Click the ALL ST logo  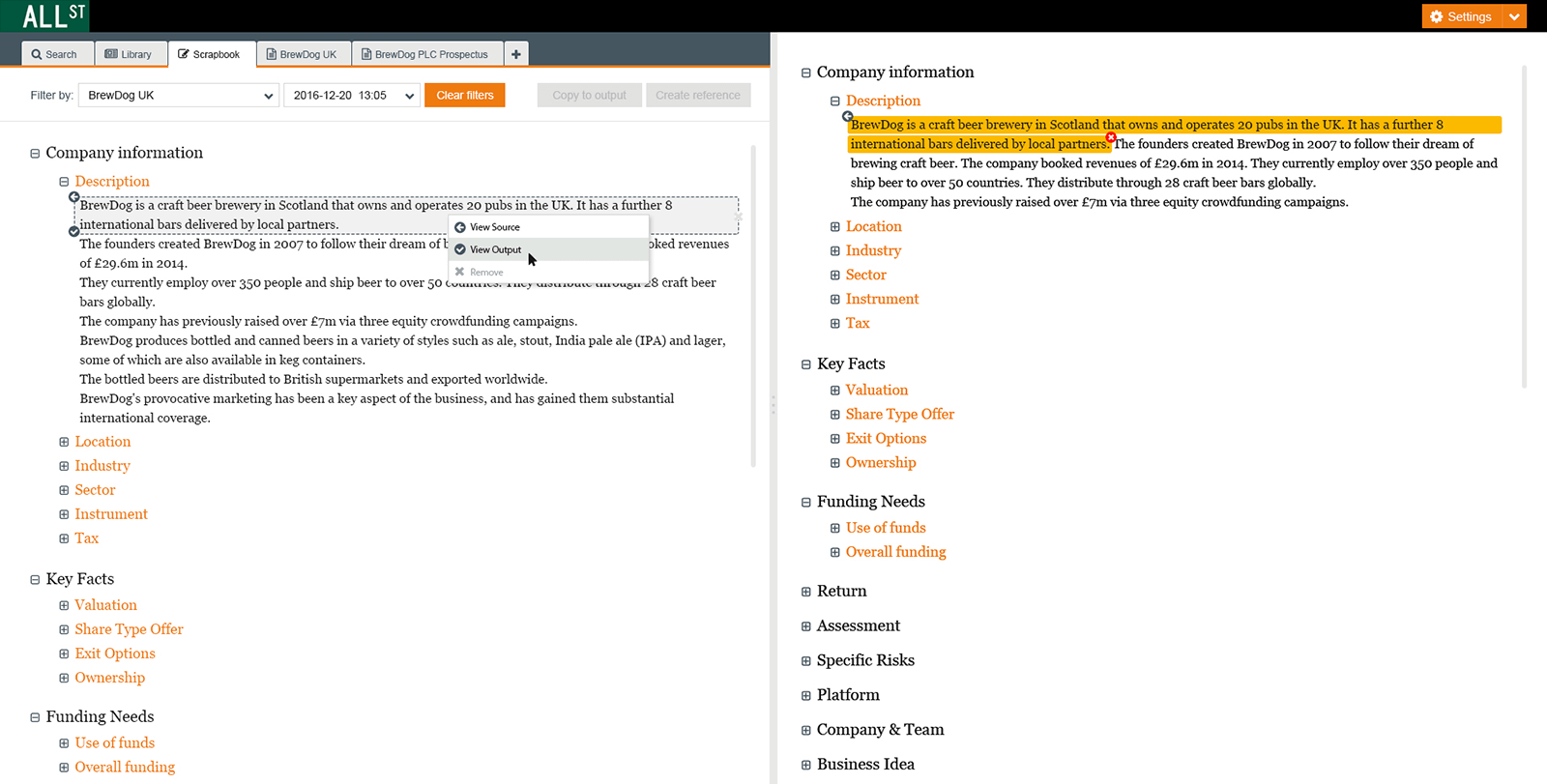pyautogui.click(x=44, y=15)
